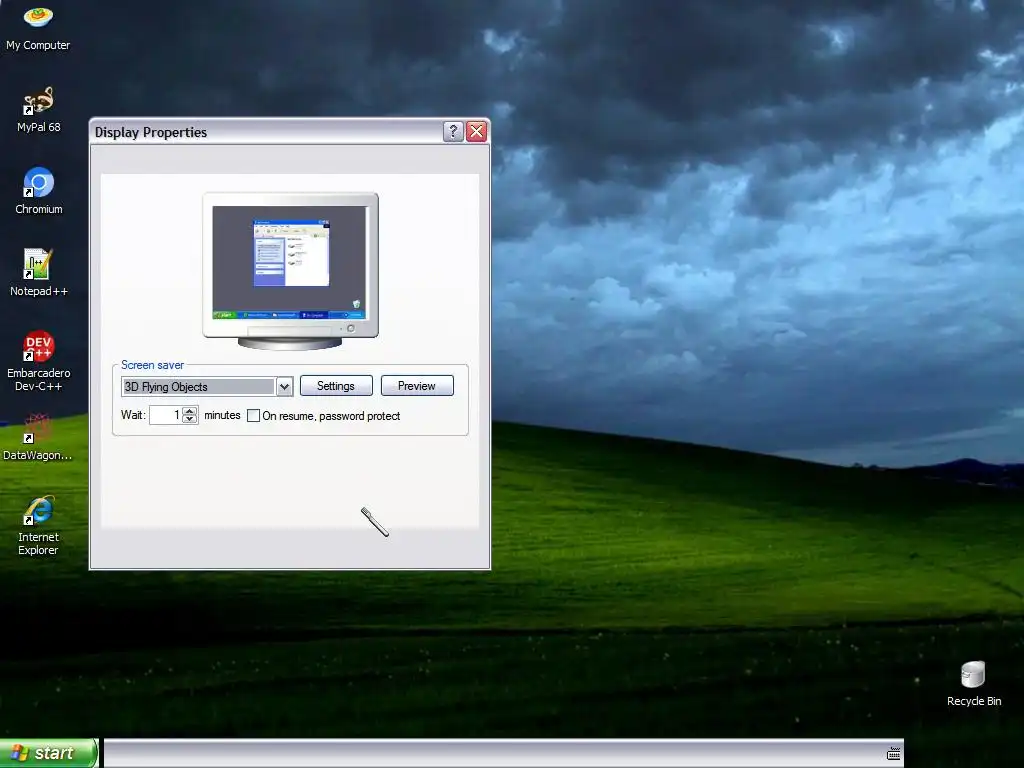Select the Recycle Bin desktop icon
1024x768 pixels.
coord(974,684)
